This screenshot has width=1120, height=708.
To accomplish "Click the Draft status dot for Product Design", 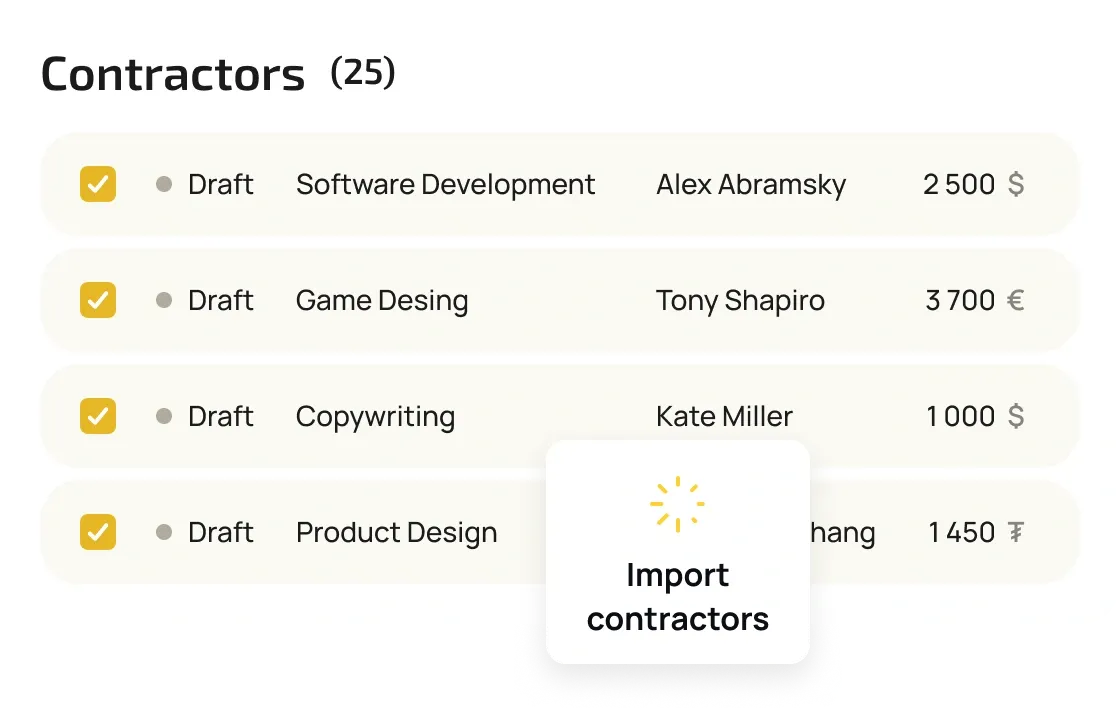I will pyautogui.click(x=164, y=532).
